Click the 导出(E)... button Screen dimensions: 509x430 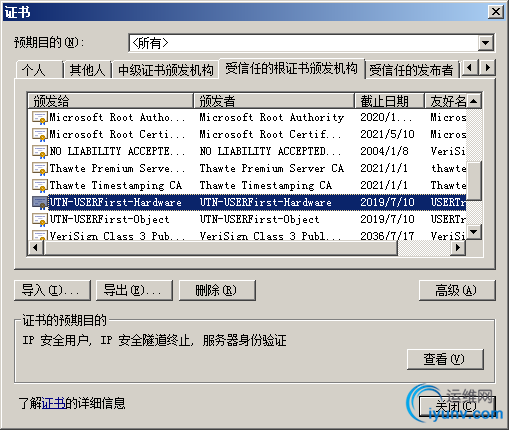(x=134, y=290)
